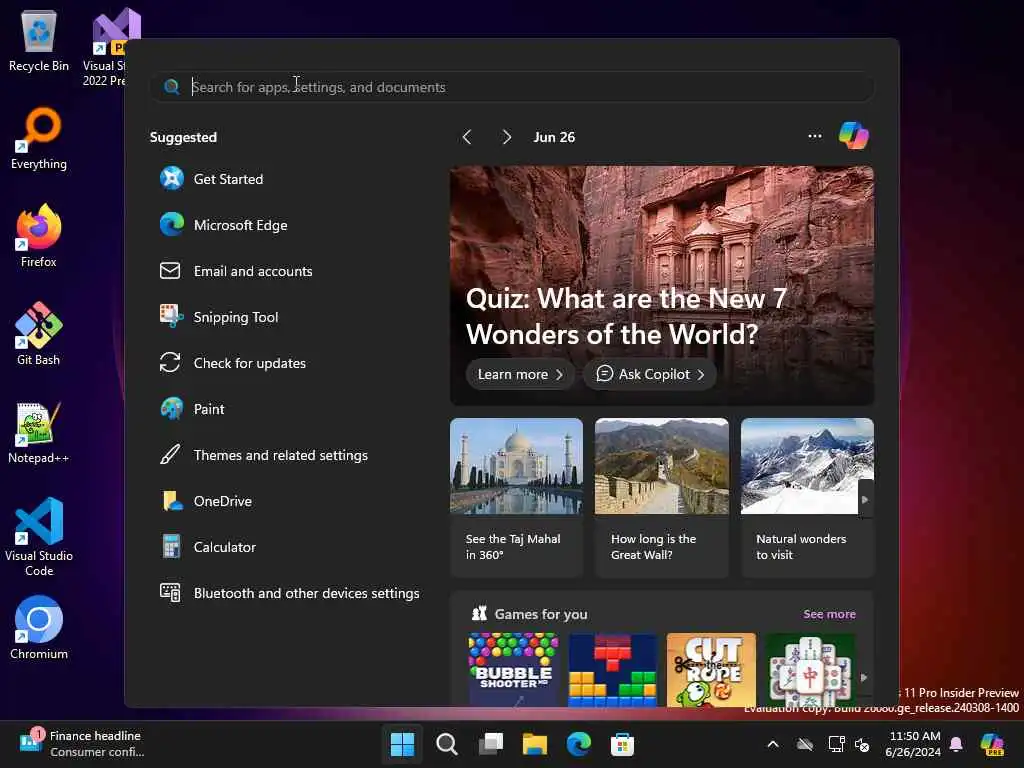Open How long is the Great Wall card
The height and width of the screenshot is (768, 1024).
coord(662,498)
